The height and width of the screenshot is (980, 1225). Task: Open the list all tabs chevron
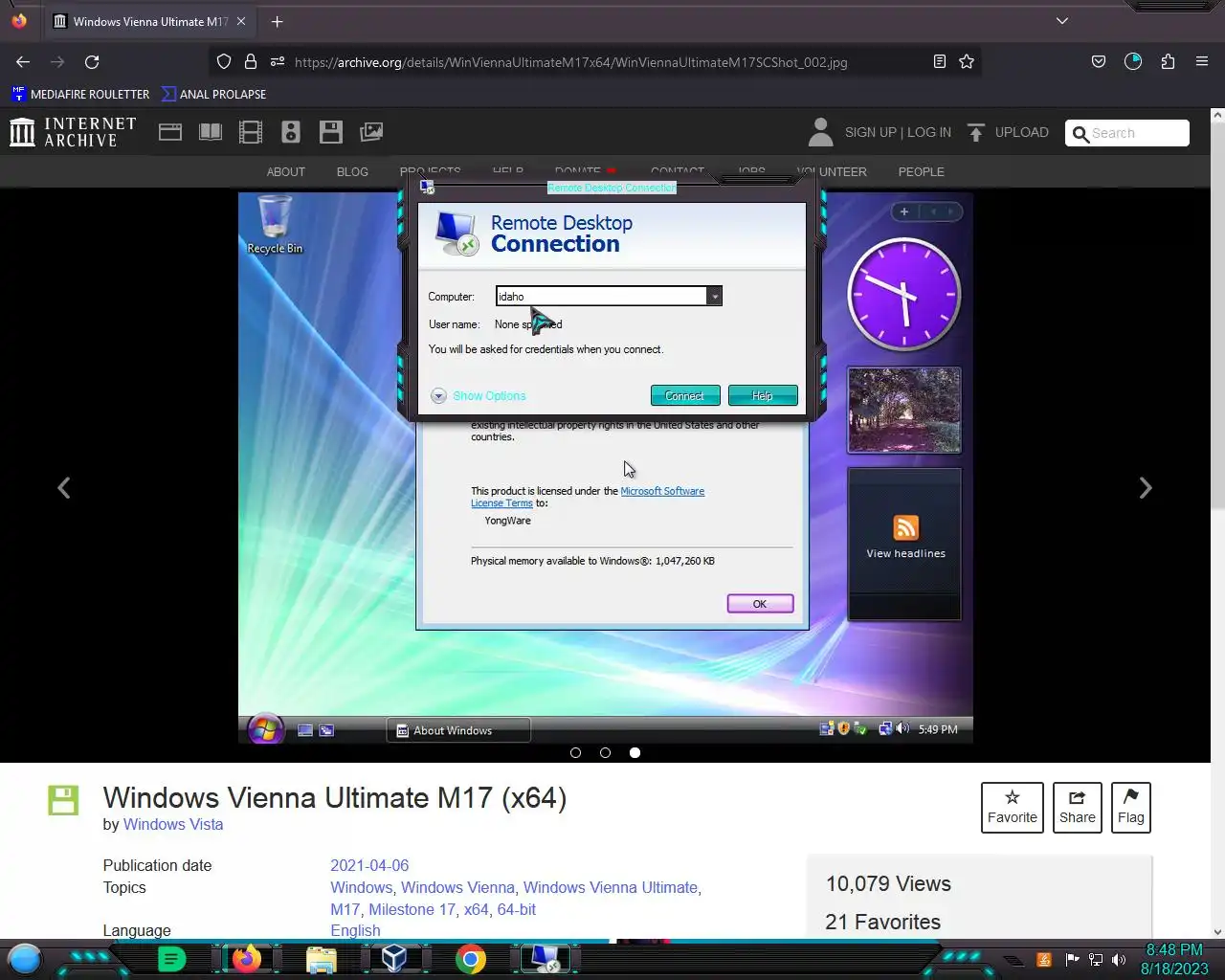[1061, 21]
